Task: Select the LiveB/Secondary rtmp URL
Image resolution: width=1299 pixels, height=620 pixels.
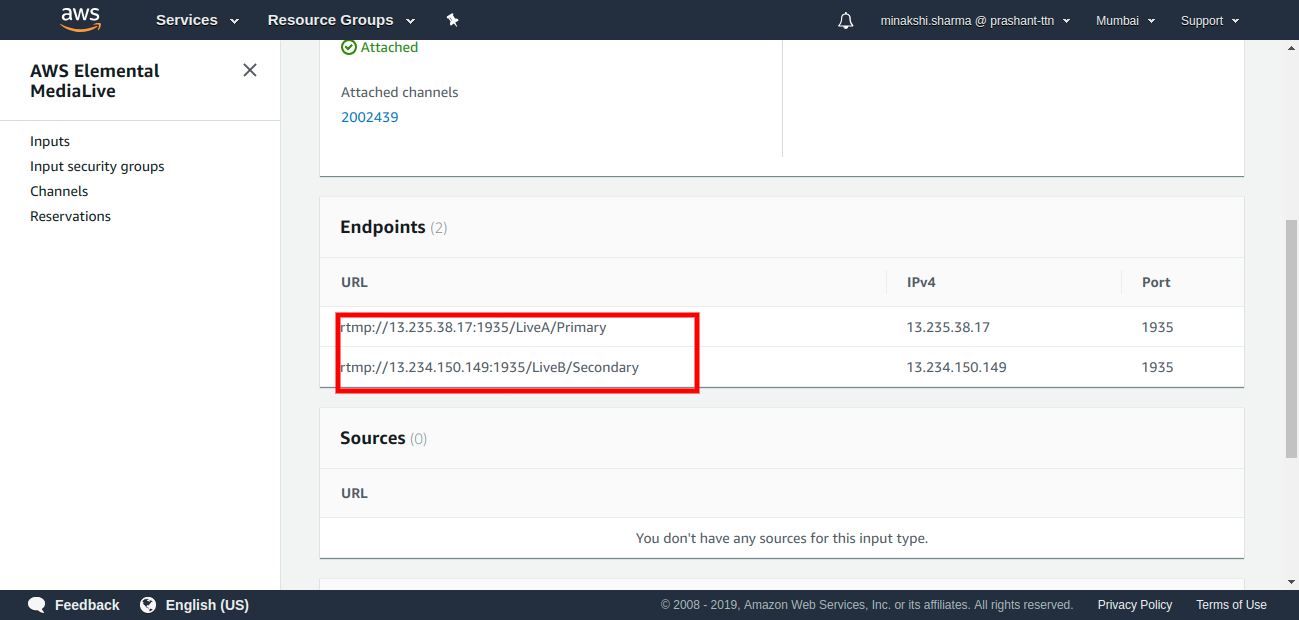Action: (490, 367)
